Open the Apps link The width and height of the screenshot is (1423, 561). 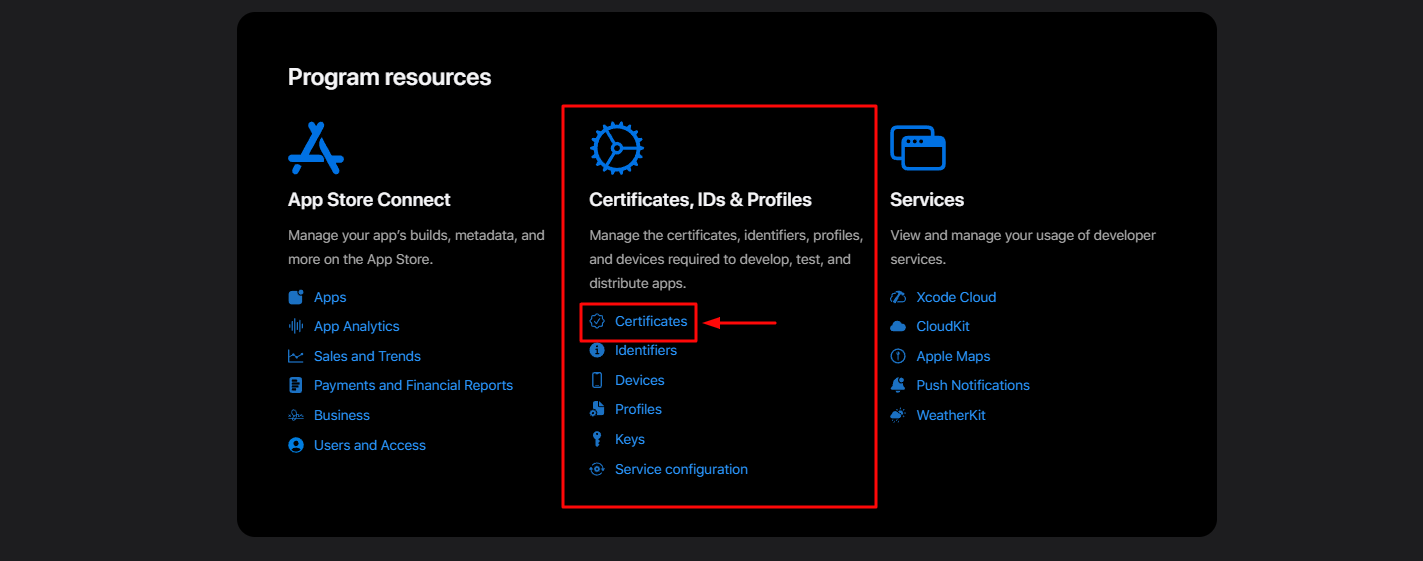(330, 297)
